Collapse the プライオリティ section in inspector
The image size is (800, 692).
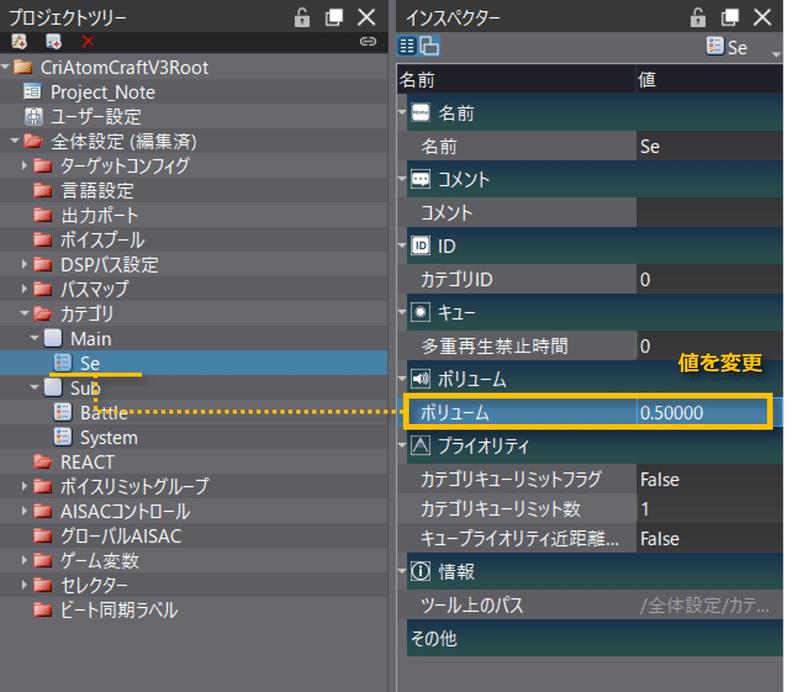pos(402,445)
